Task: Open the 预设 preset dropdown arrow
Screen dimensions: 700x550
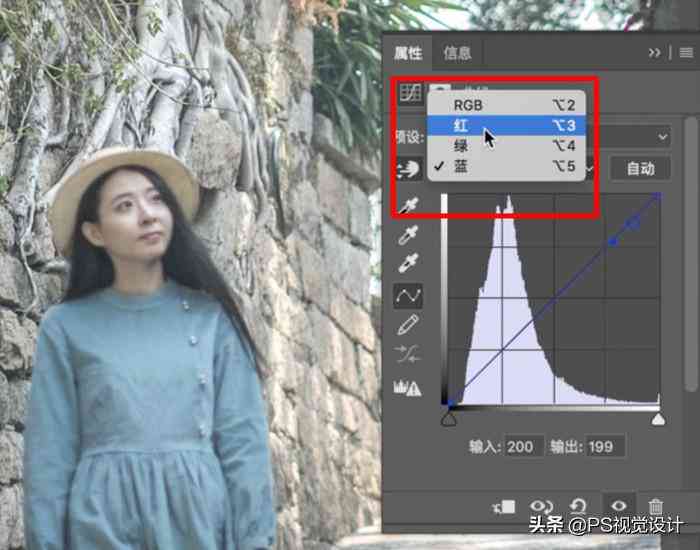Action: pos(662,137)
